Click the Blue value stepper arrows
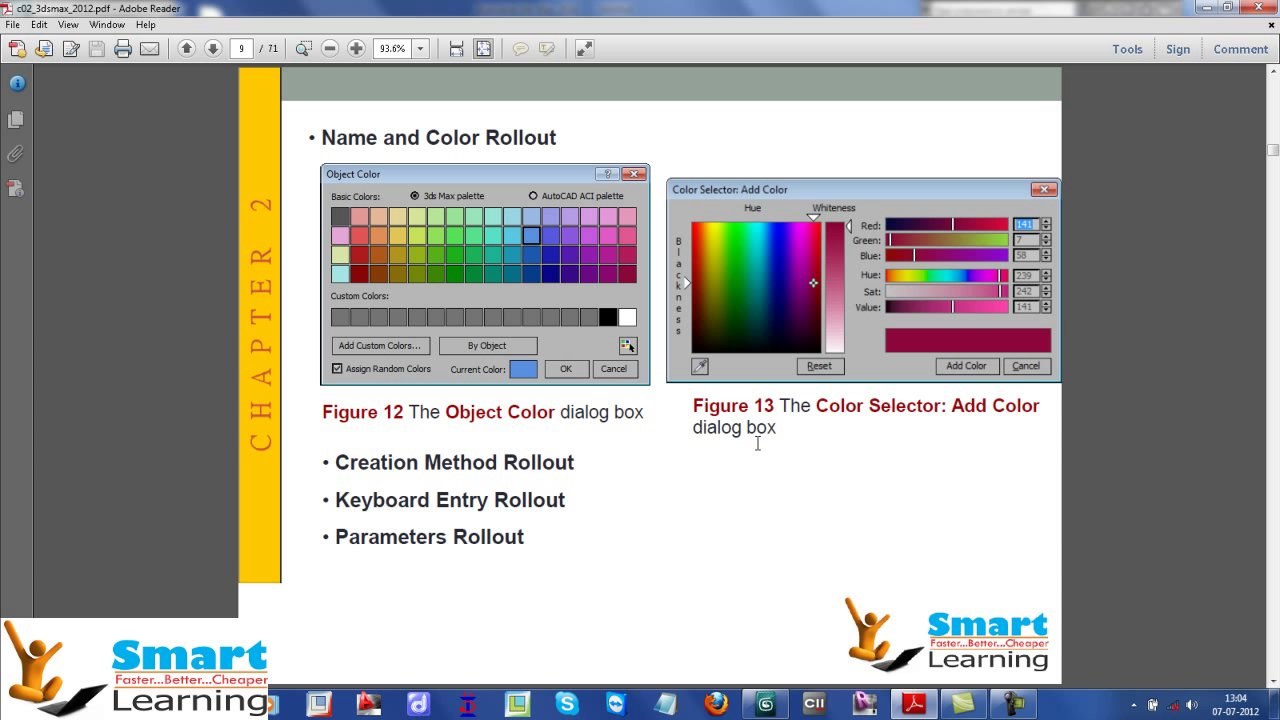 [x=1046, y=256]
